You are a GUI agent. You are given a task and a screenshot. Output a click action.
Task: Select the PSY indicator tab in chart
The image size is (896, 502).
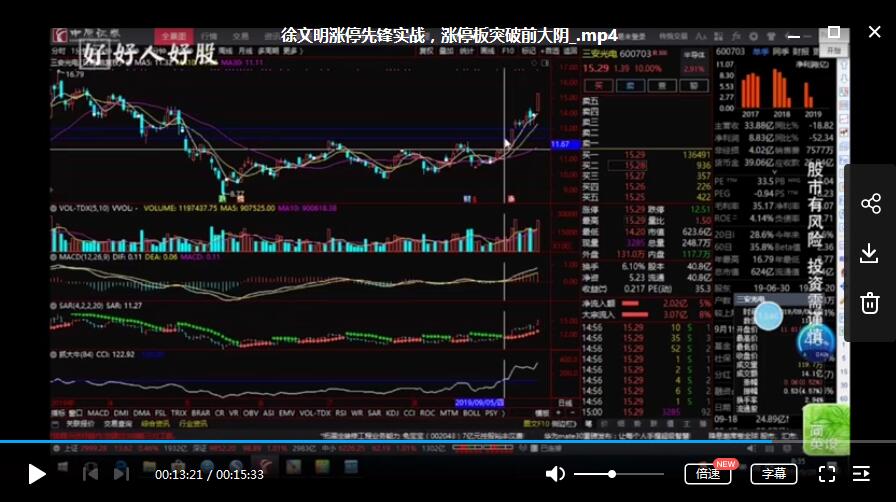(x=491, y=413)
